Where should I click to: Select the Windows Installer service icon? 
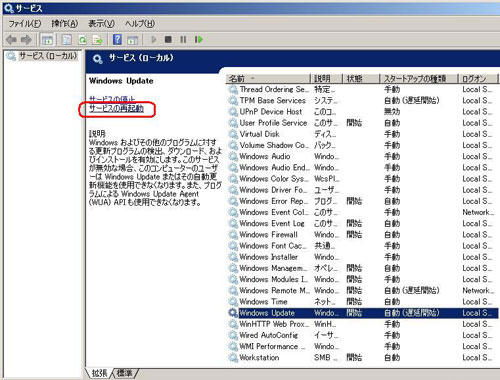[233, 257]
